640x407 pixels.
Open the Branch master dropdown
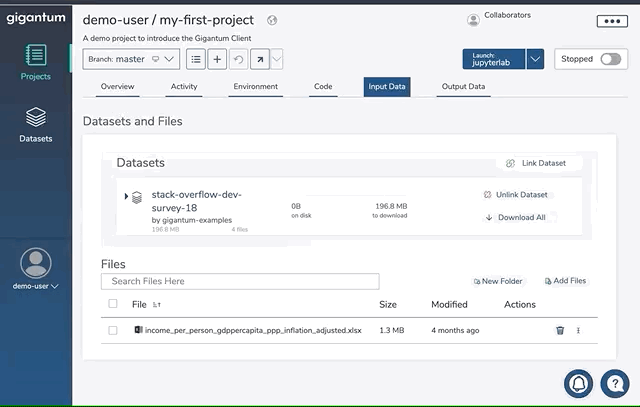(131, 59)
